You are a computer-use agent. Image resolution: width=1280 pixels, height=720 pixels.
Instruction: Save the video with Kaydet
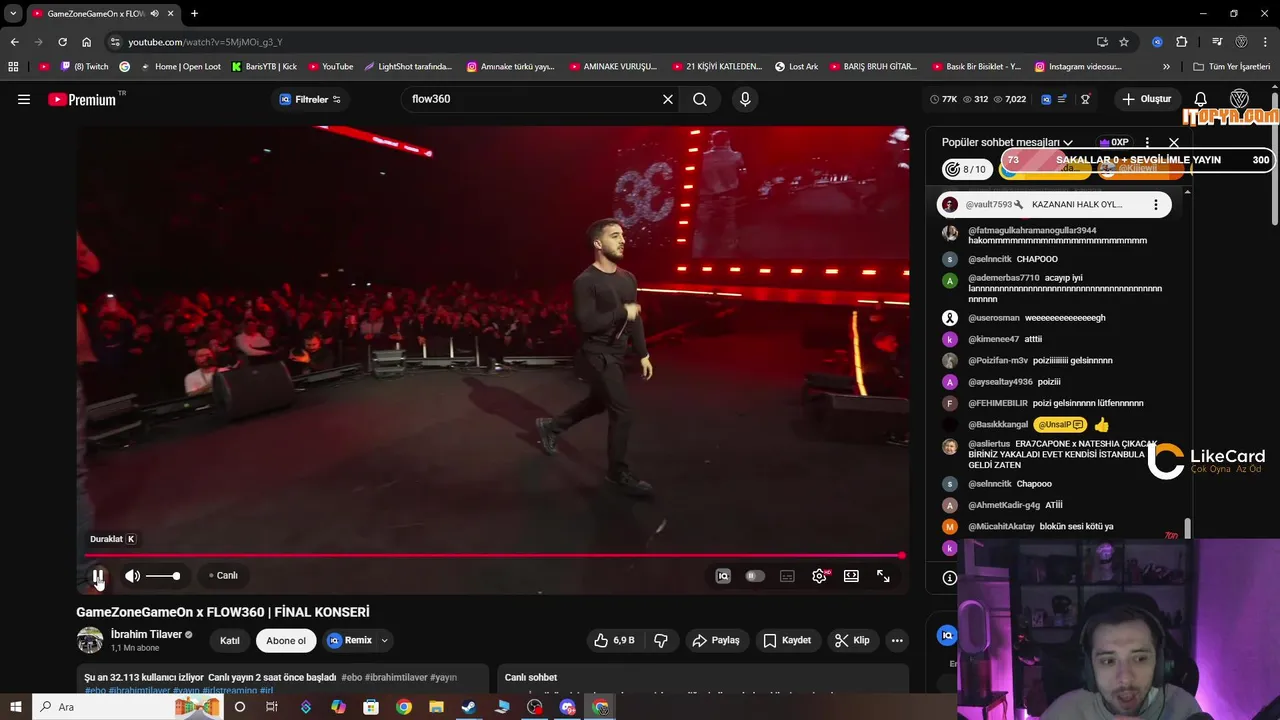[787, 640]
